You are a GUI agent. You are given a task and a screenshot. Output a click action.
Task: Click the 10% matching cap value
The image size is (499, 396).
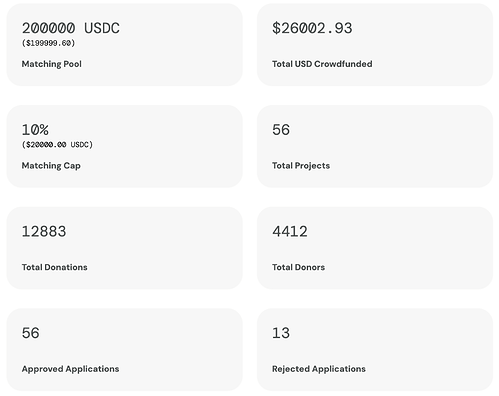click(x=35, y=130)
